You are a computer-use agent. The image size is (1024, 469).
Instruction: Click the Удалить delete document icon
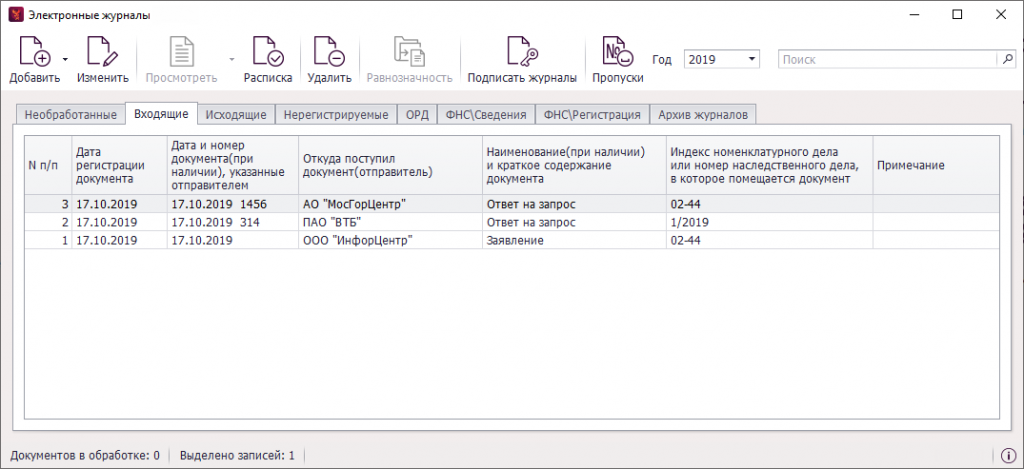pos(329,52)
